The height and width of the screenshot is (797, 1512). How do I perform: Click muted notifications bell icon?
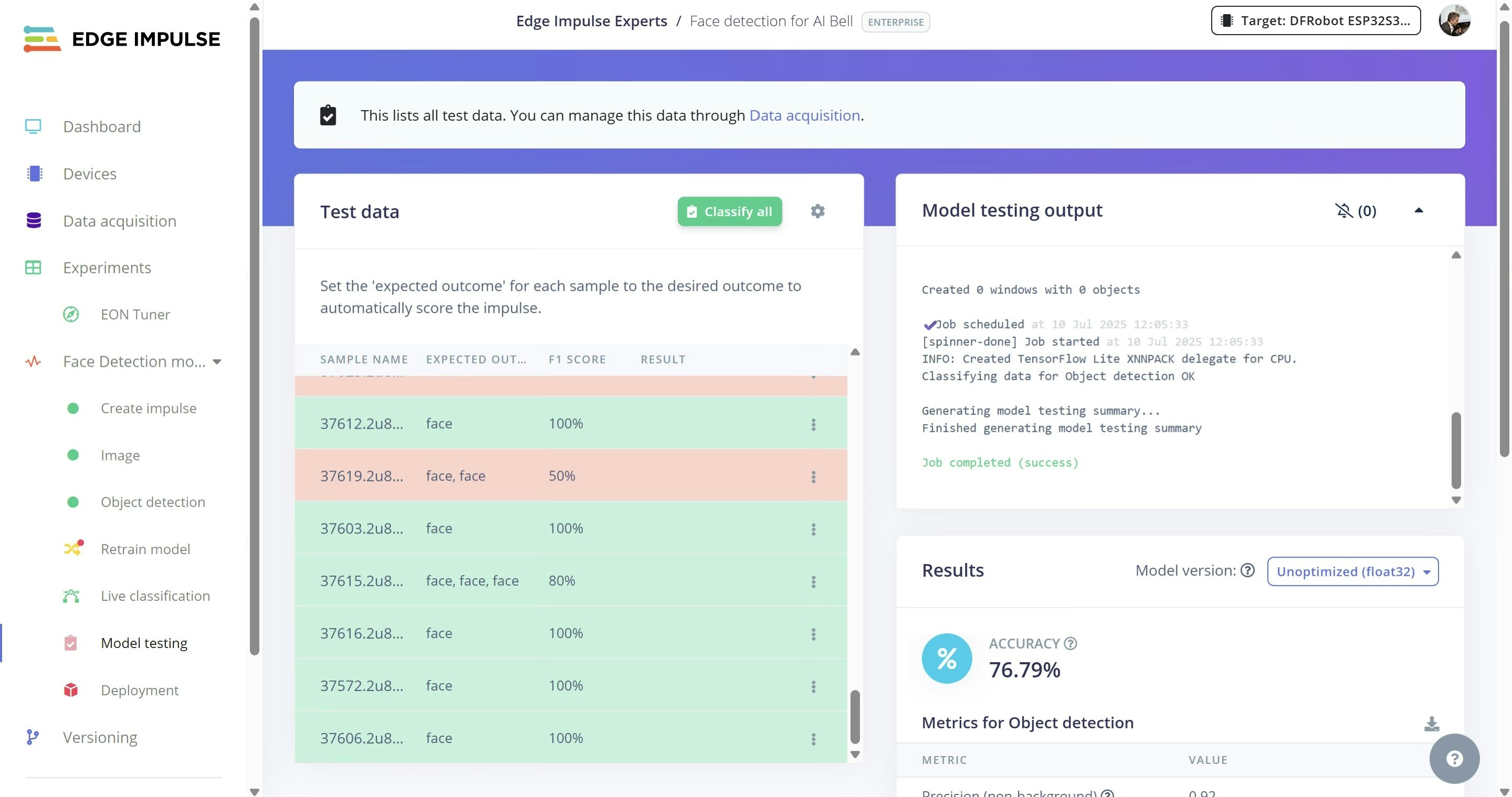[x=1343, y=210]
